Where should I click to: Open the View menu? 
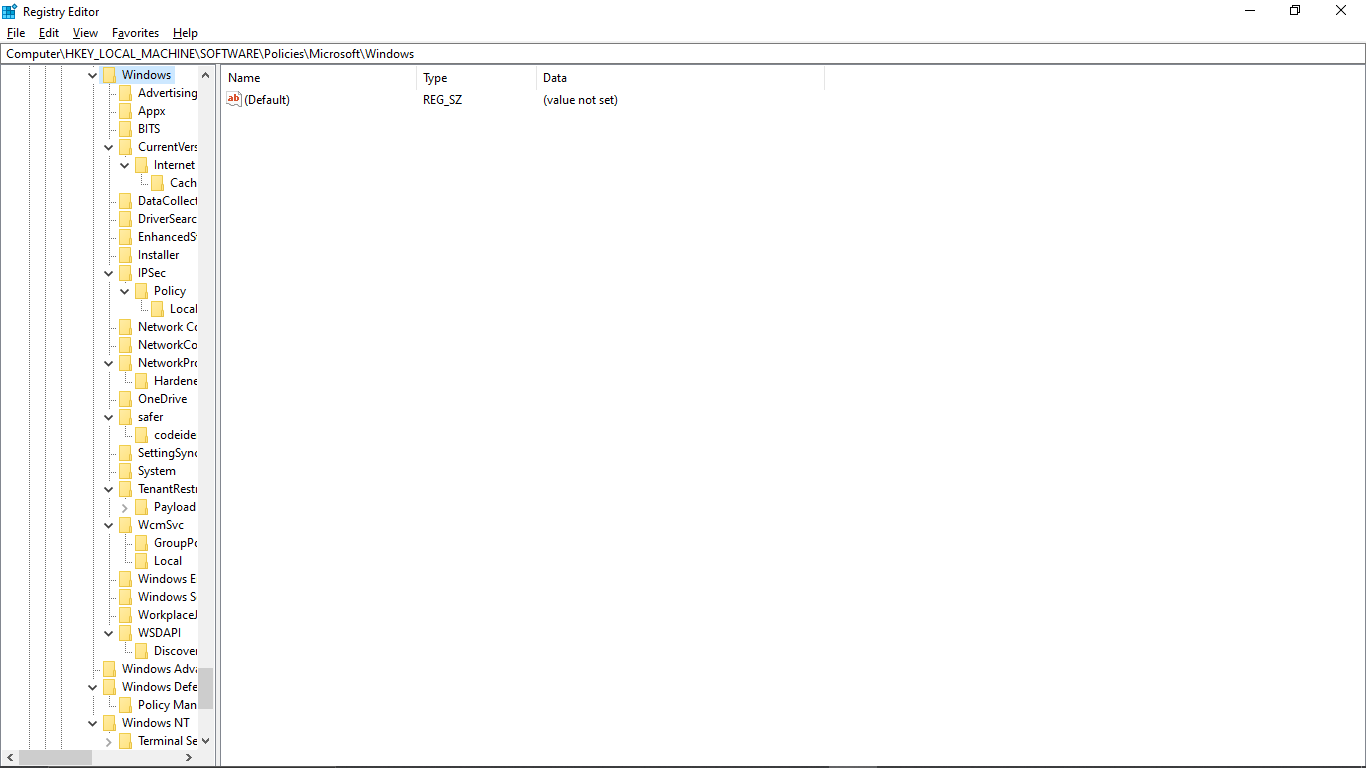point(85,33)
